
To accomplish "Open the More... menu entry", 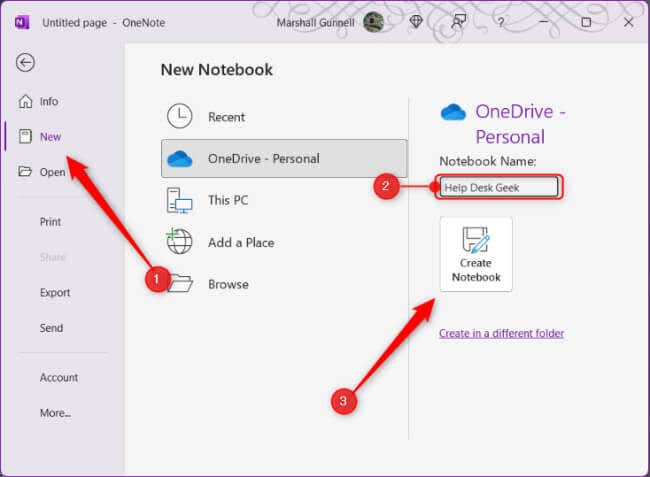I will point(55,413).
